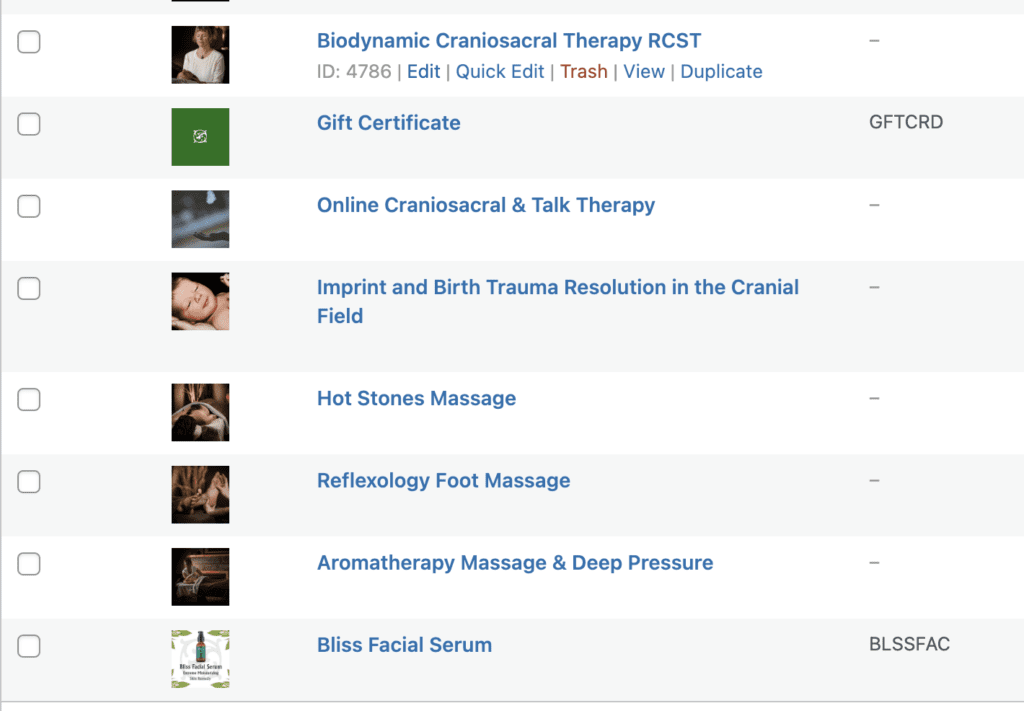Check the Bliss Facial Serum row checkbox
This screenshot has height=711, width=1024.
29,646
